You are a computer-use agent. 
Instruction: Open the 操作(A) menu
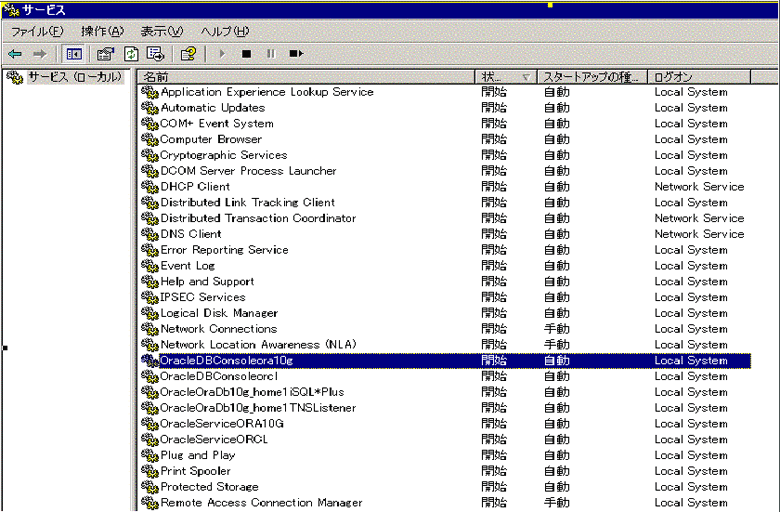pos(102,32)
